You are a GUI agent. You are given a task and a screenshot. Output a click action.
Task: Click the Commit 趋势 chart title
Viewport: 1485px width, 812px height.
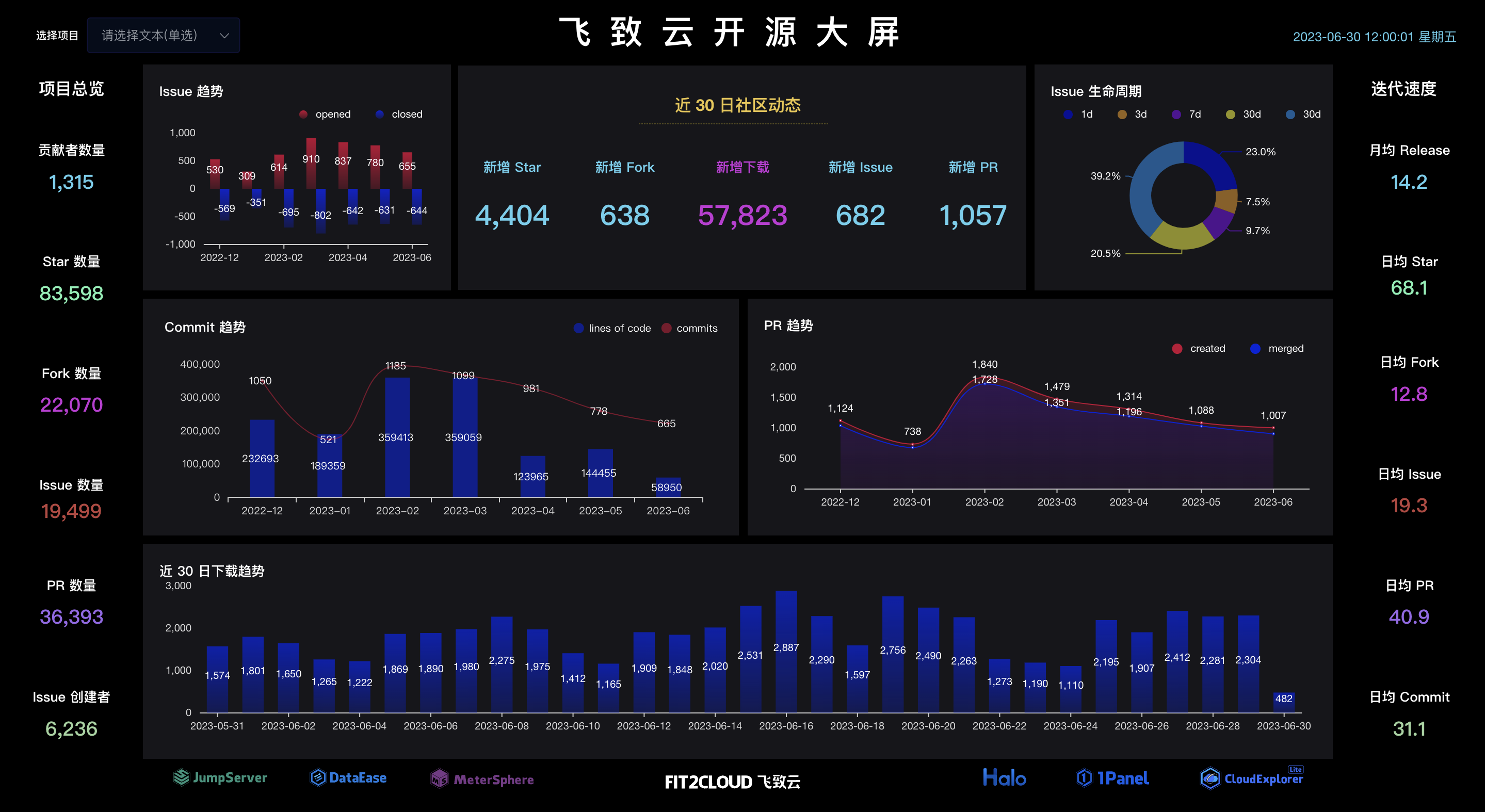(205, 327)
